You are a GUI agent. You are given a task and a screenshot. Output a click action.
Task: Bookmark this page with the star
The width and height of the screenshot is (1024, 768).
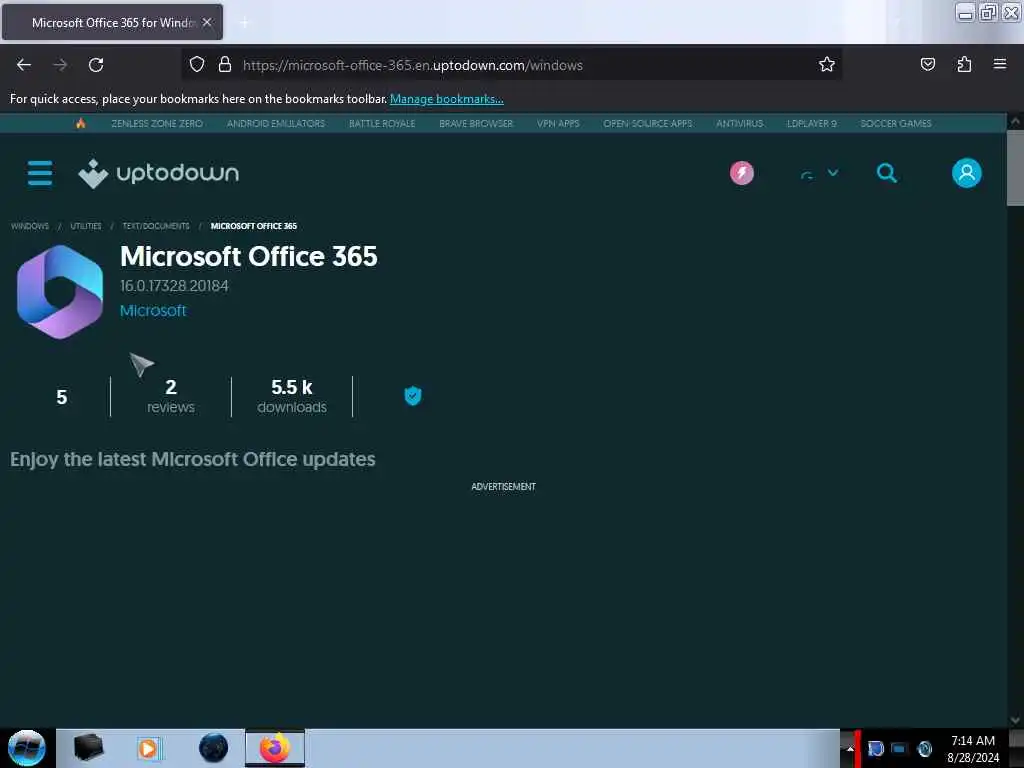tap(827, 64)
